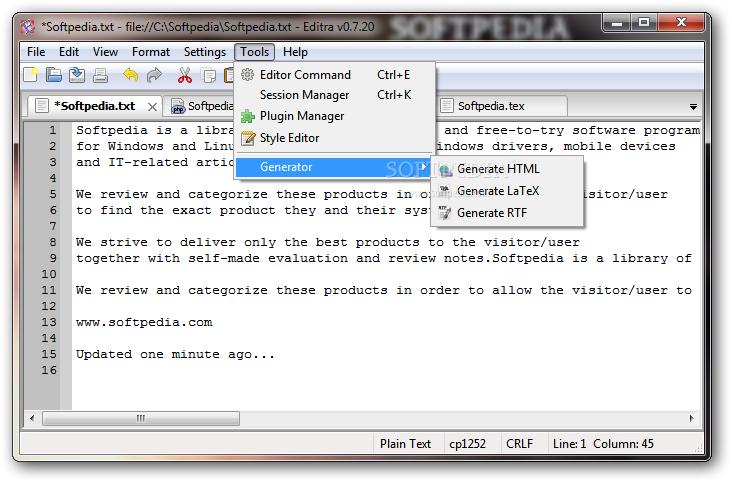Click the Cut scissors icon

coord(185,75)
